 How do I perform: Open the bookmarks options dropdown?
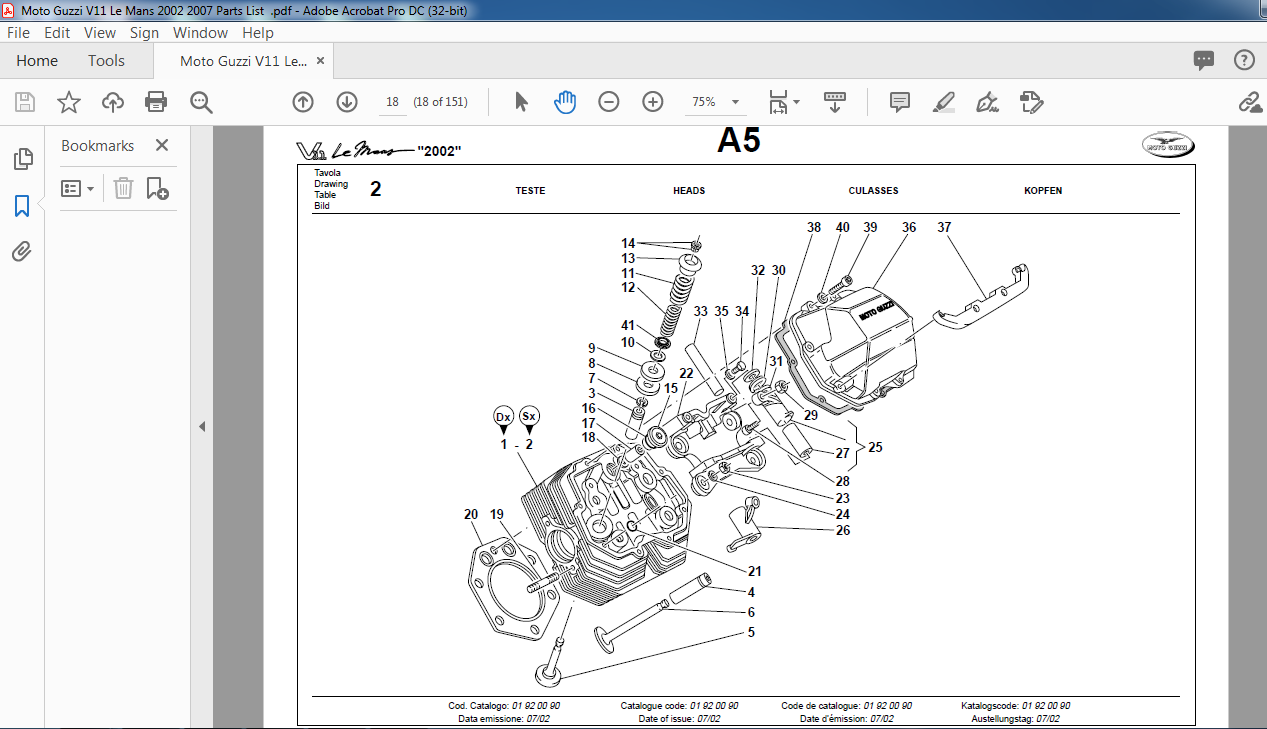click(x=78, y=188)
